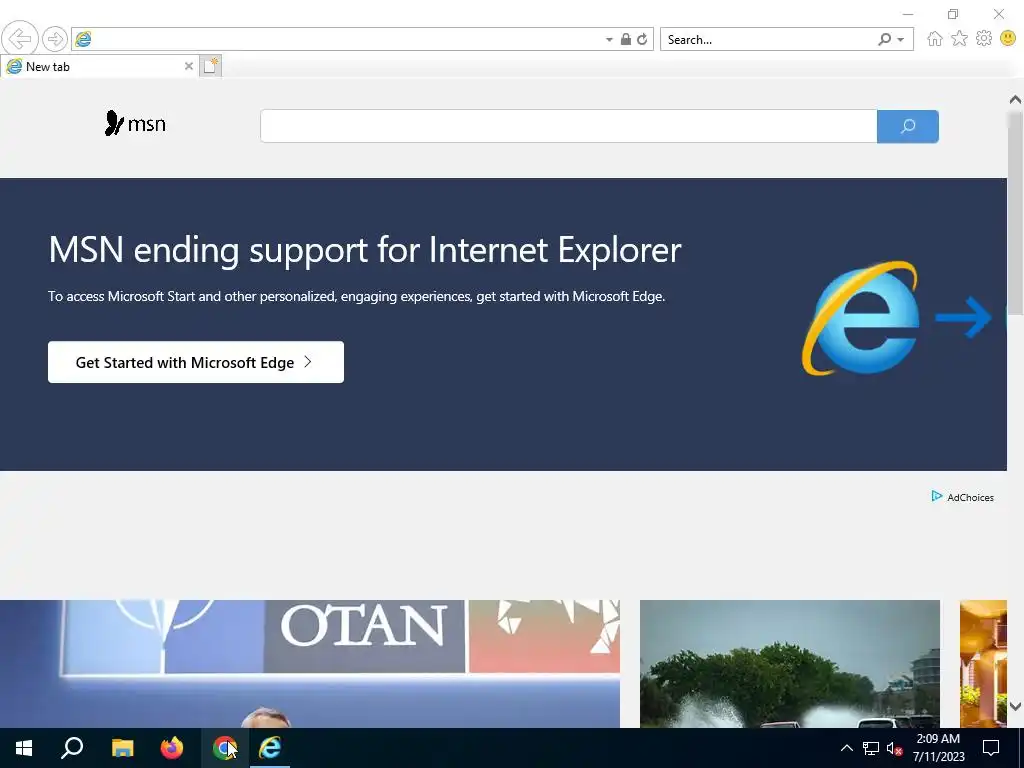This screenshot has height=768, width=1024.
Task: Show hidden system tray icons
Action: 846,748
